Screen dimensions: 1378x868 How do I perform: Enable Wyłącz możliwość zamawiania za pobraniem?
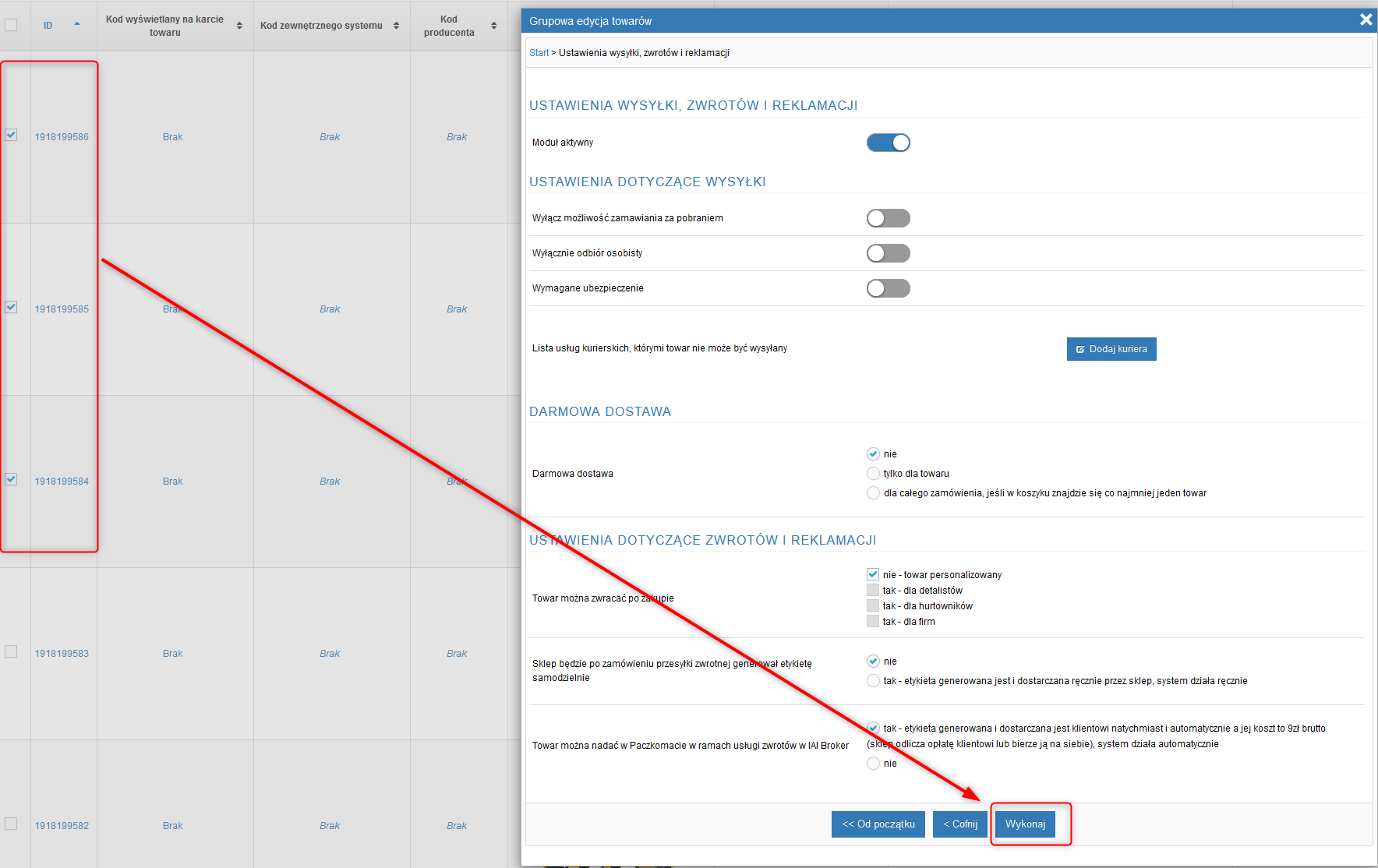click(888, 218)
